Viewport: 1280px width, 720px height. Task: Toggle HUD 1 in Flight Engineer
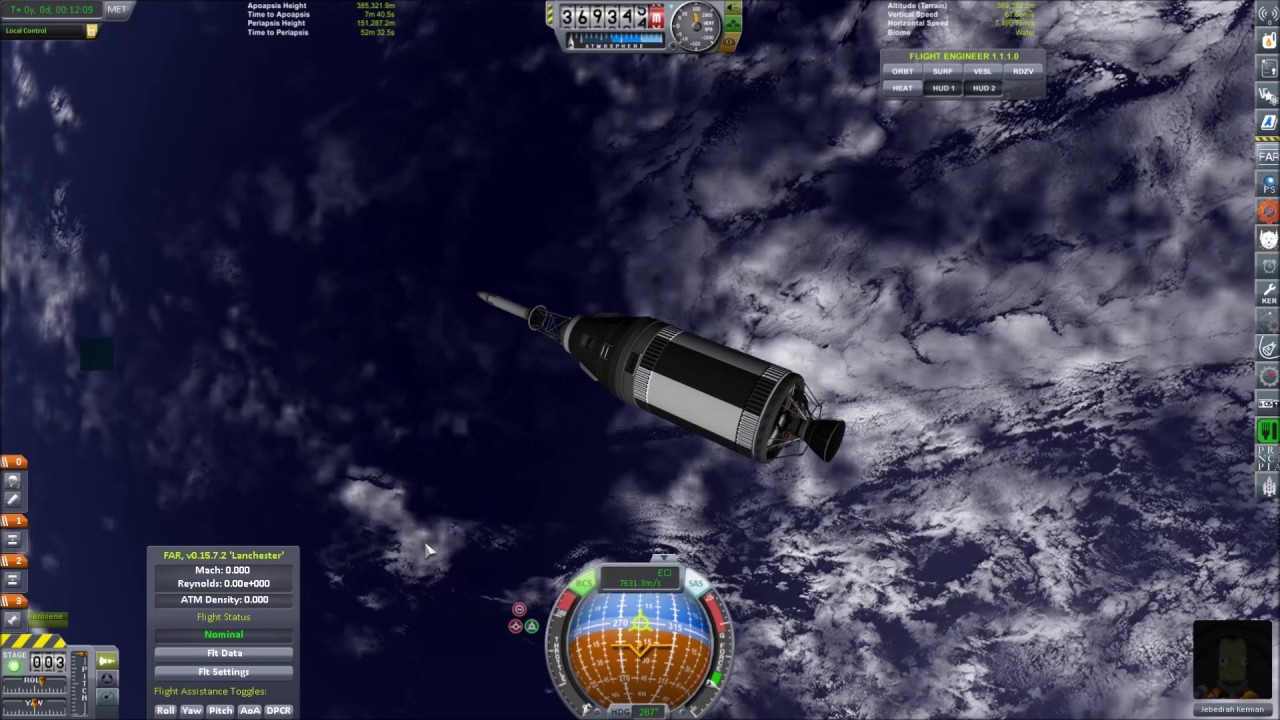(x=943, y=88)
